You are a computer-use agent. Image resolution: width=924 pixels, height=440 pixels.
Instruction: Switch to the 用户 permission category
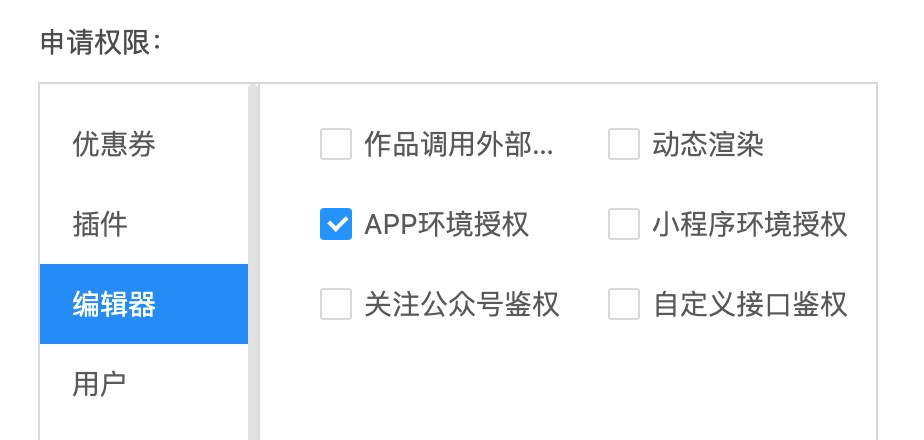point(144,384)
